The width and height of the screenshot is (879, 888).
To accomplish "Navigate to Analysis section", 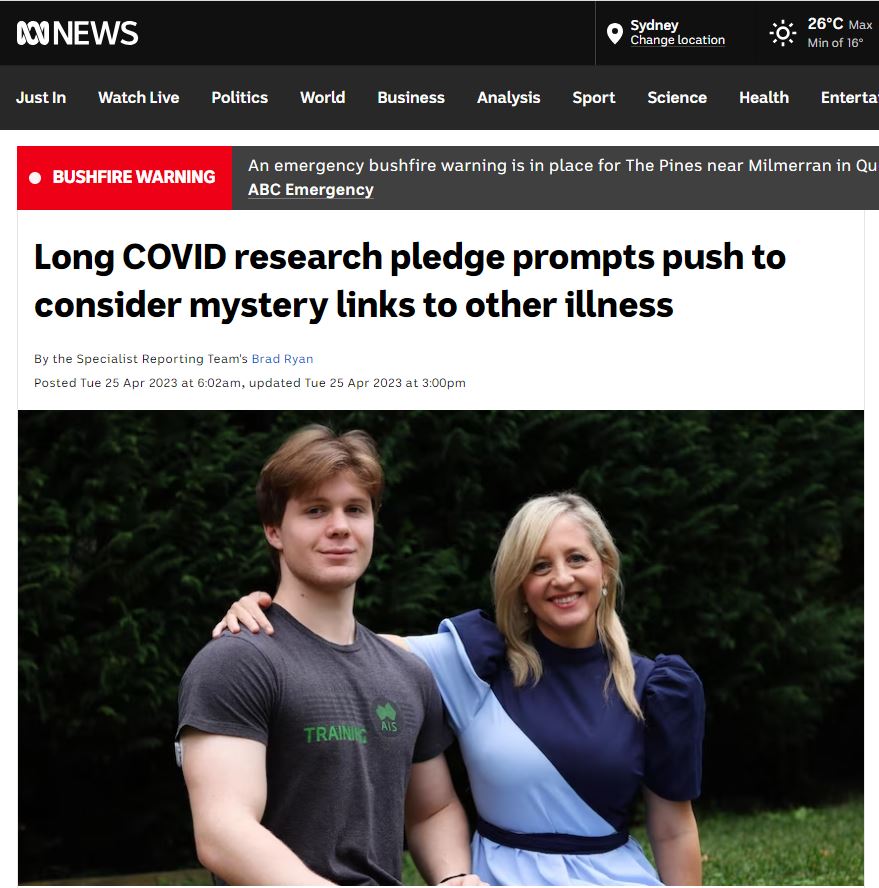I will tap(509, 97).
